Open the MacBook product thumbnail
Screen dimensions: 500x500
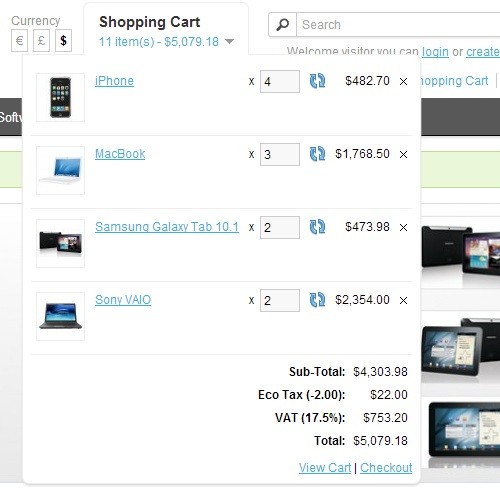(x=60, y=170)
